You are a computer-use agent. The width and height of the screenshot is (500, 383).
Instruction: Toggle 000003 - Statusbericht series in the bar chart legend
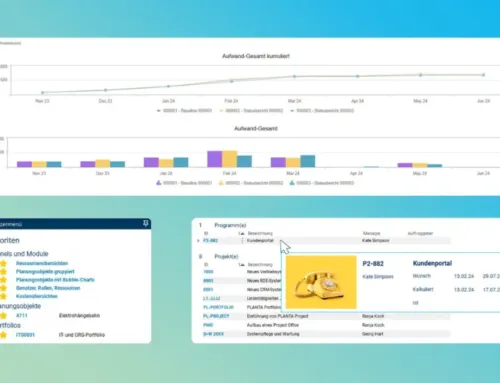[322, 183]
